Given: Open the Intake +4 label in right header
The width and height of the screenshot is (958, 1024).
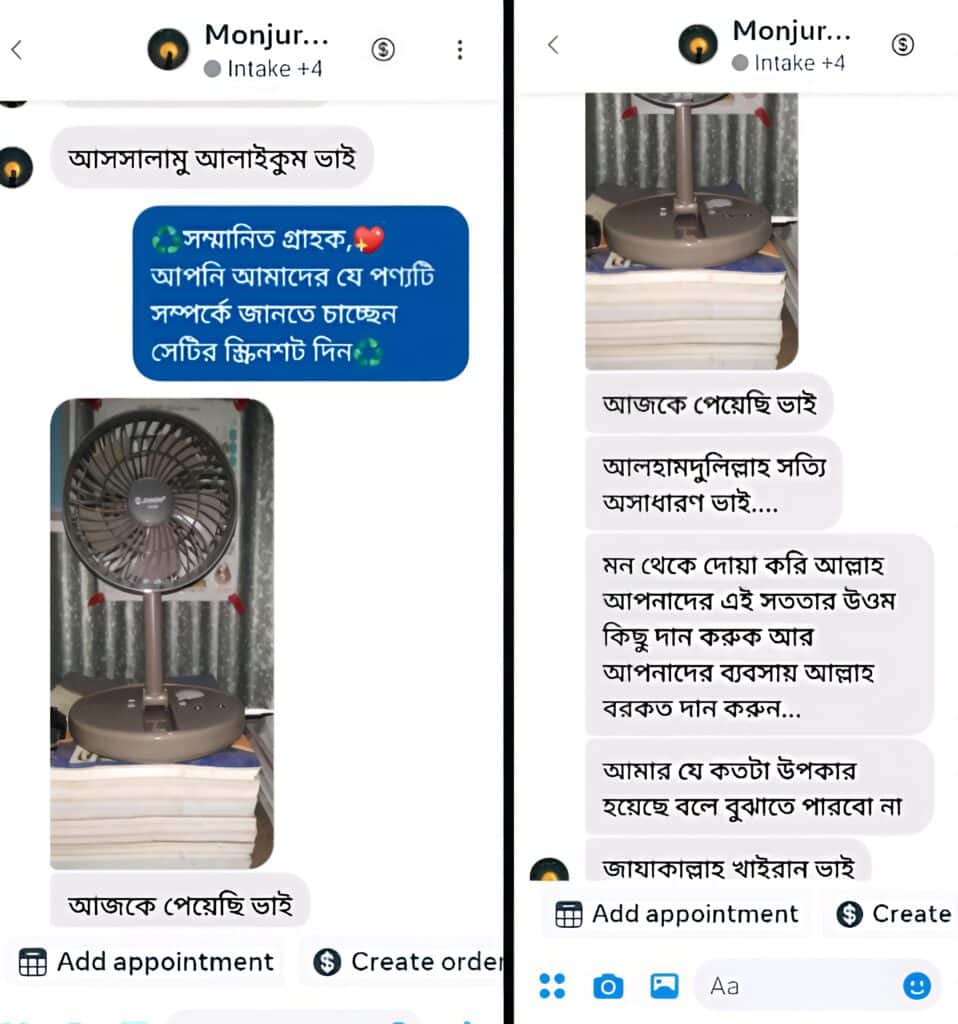Looking at the screenshot, I should [789, 63].
